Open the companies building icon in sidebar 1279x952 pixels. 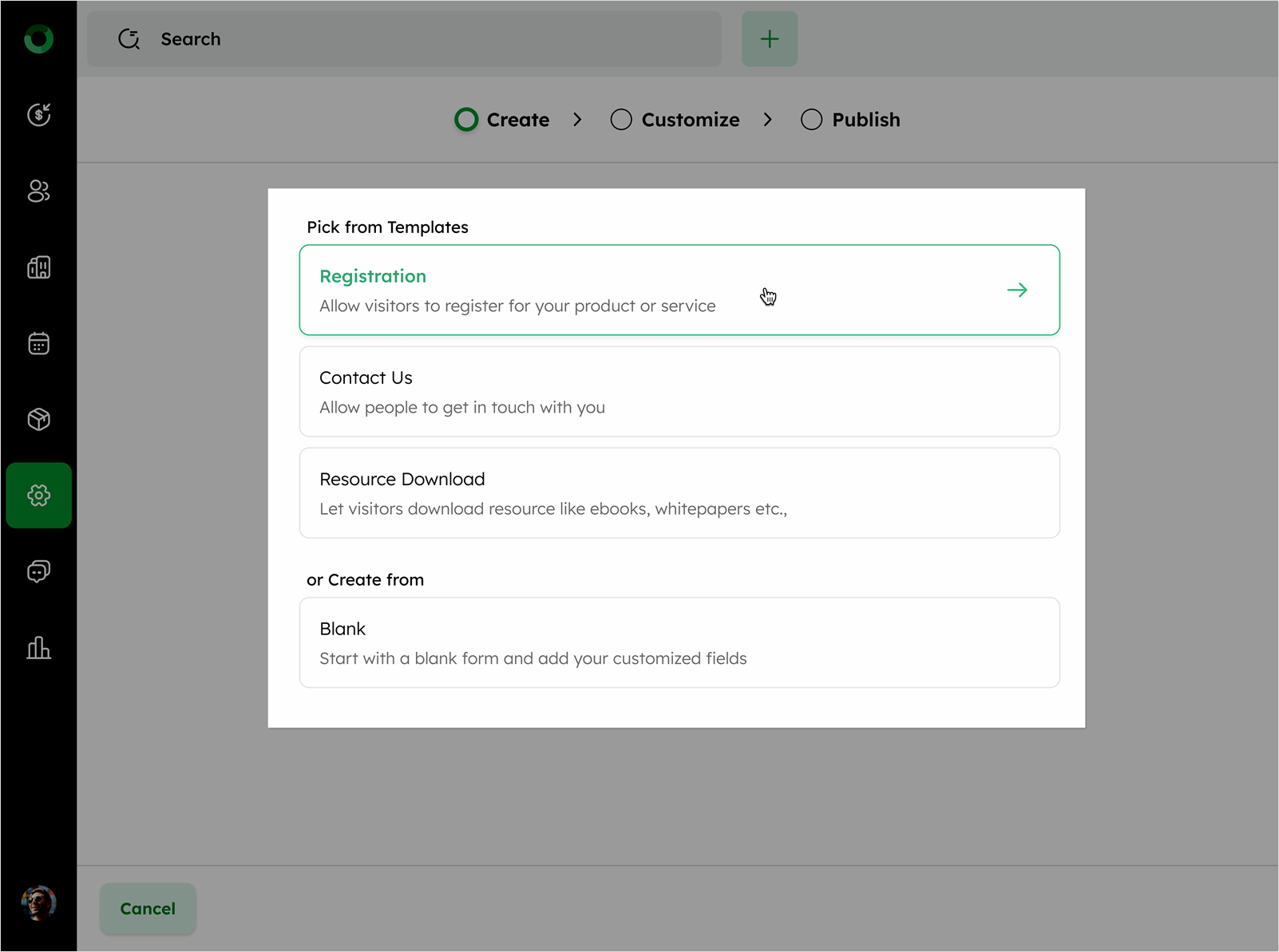click(38, 267)
